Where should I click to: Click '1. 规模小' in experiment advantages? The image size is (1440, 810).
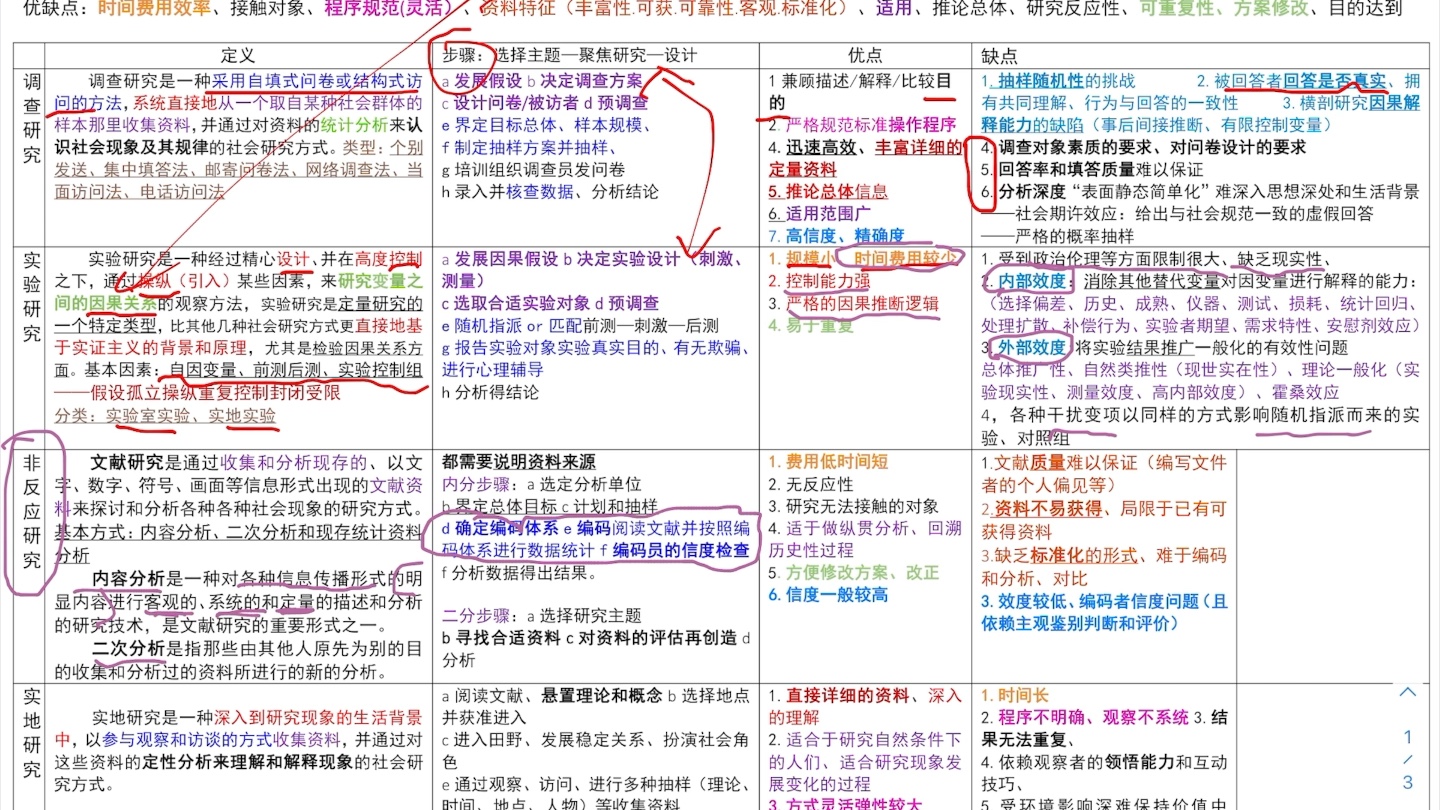tap(801, 259)
